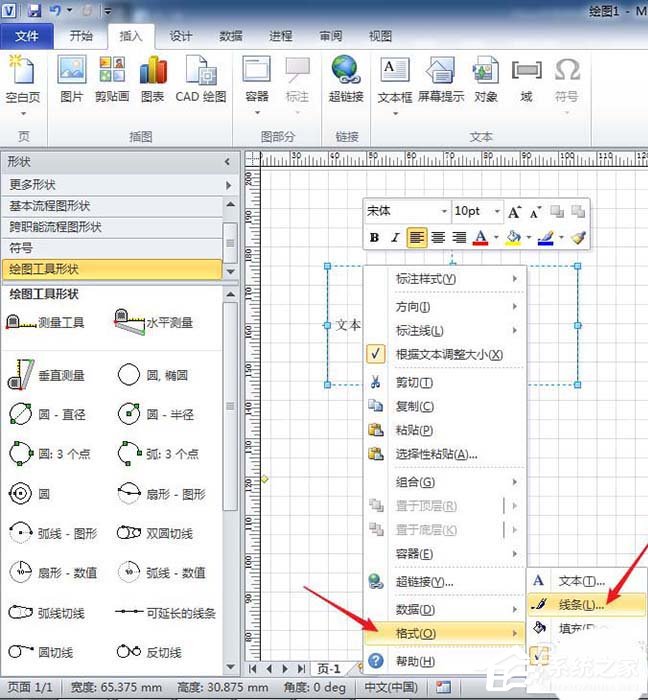Screen dimensions: 648x700
Task: Open font color dropdown arrow
Action: click(x=496, y=238)
